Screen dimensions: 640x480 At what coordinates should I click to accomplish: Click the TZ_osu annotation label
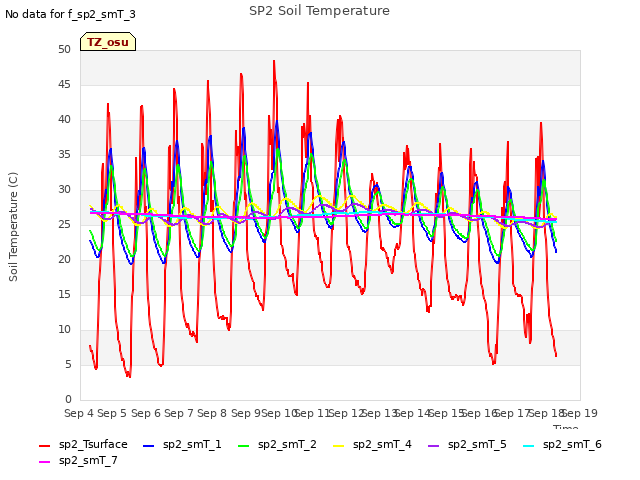[108, 42]
